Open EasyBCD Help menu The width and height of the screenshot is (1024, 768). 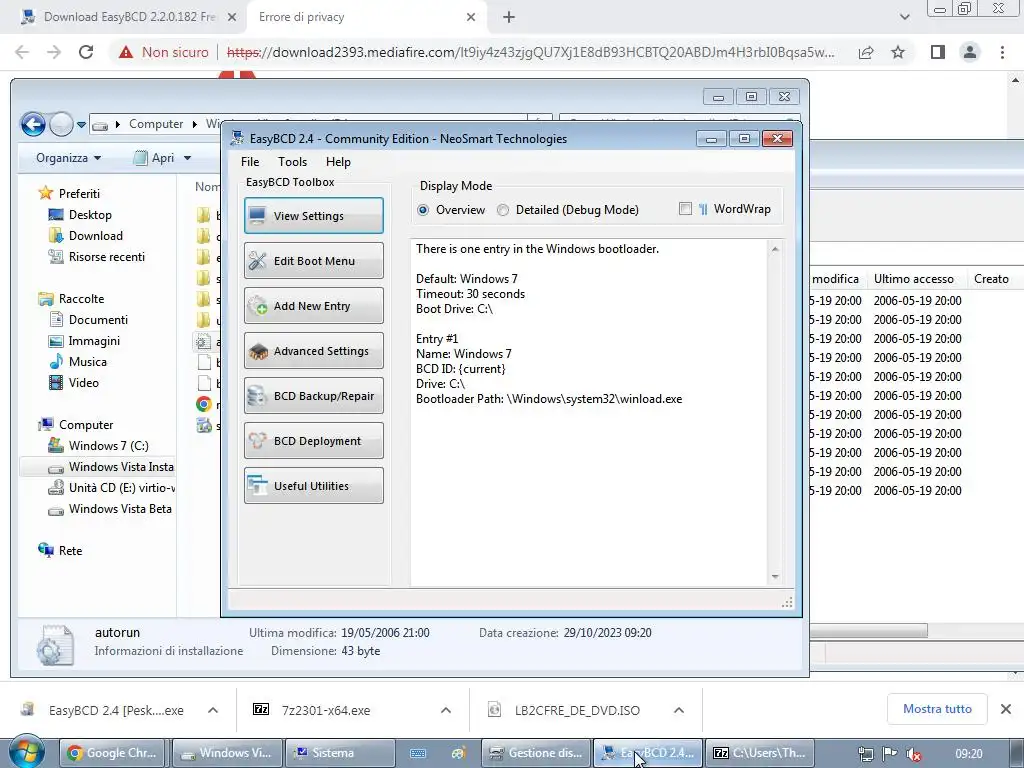point(338,161)
